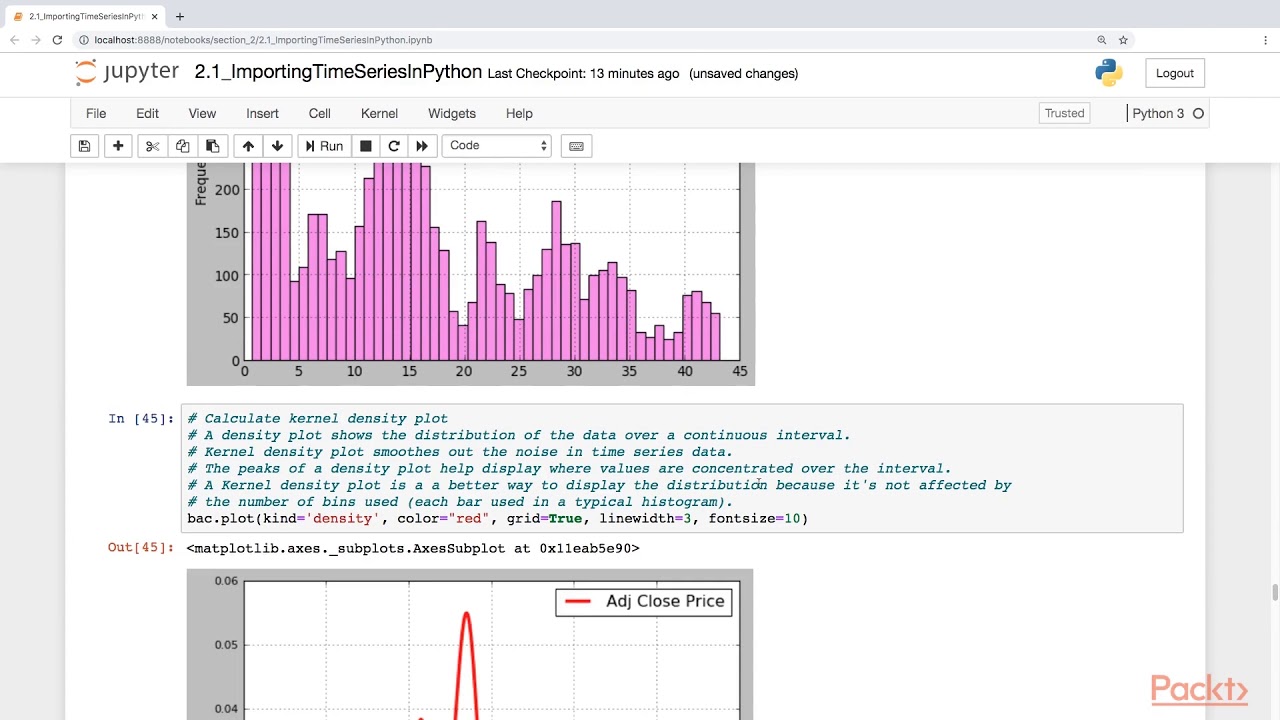
Task: Close the 2.1_ImportingTimeSeriesInPython browser tab
Action: pyautogui.click(x=154, y=17)
